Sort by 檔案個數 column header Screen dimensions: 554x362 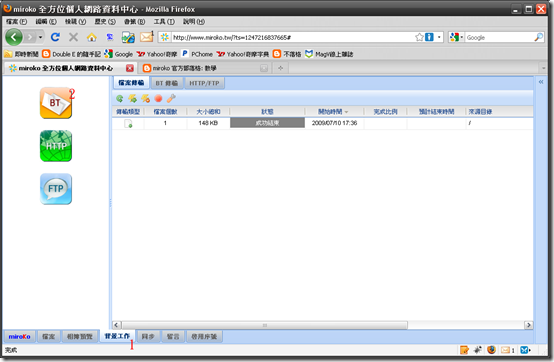165,112
